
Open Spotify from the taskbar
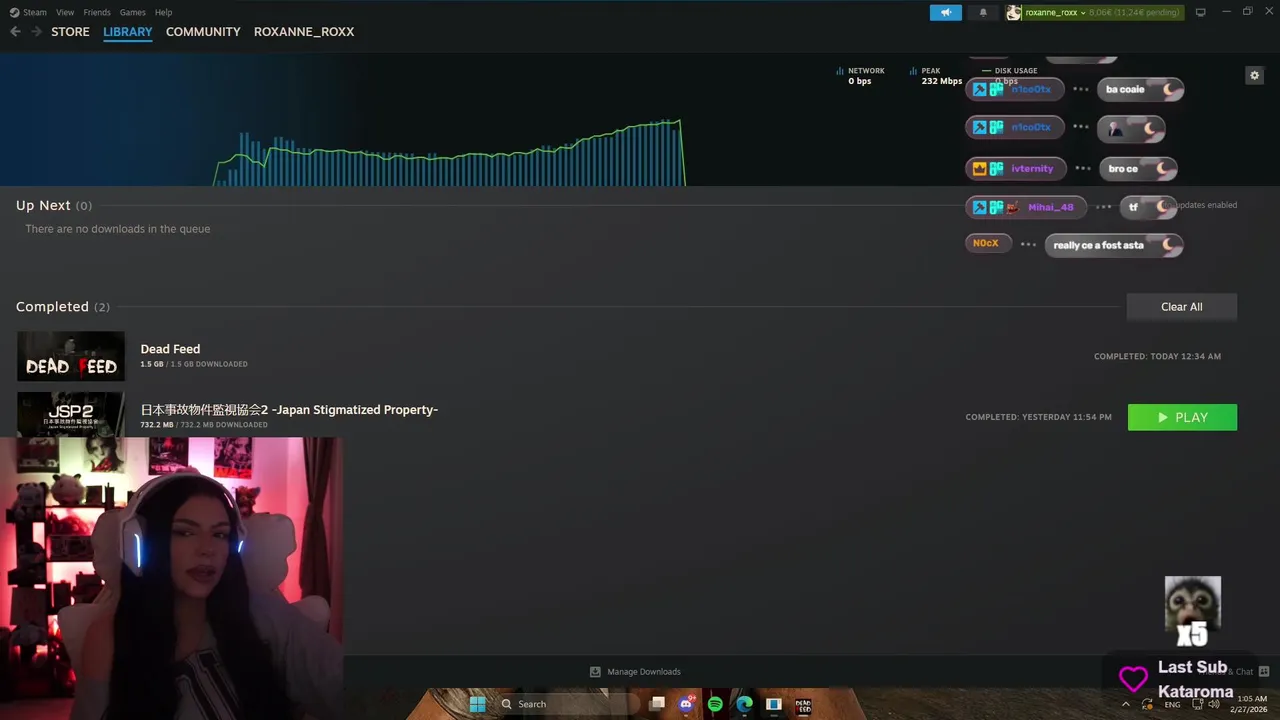click(715, 704)
